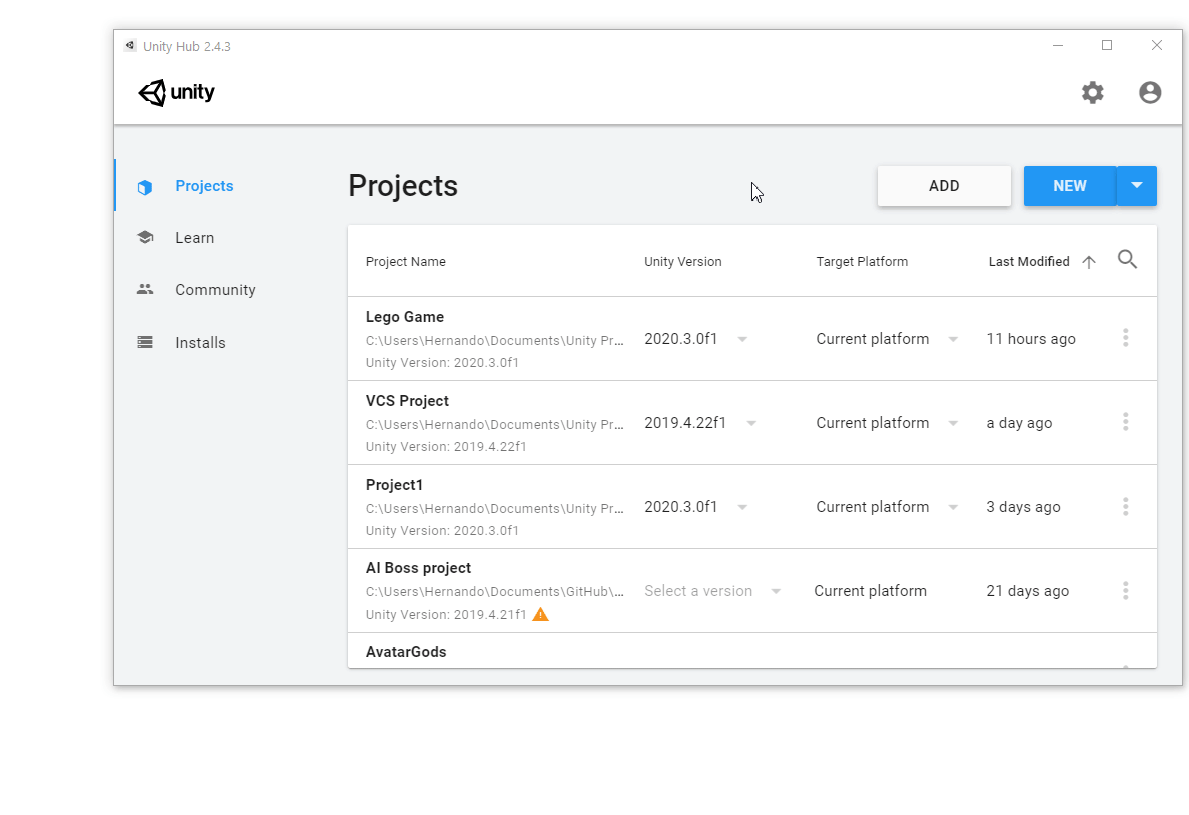Screen dimensions: 1189x815
Task: Click the Unity logo in header
Action: point(176,92)
